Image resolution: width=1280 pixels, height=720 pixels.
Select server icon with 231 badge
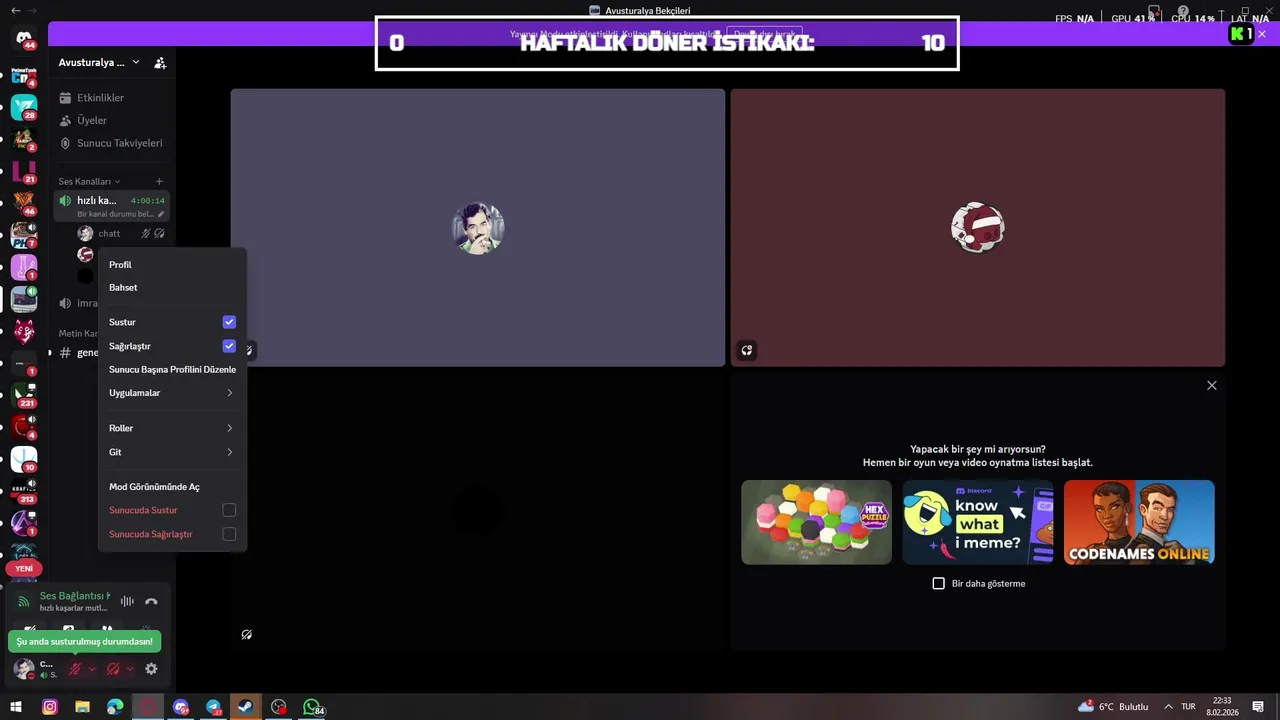click(x=24, y=395)
